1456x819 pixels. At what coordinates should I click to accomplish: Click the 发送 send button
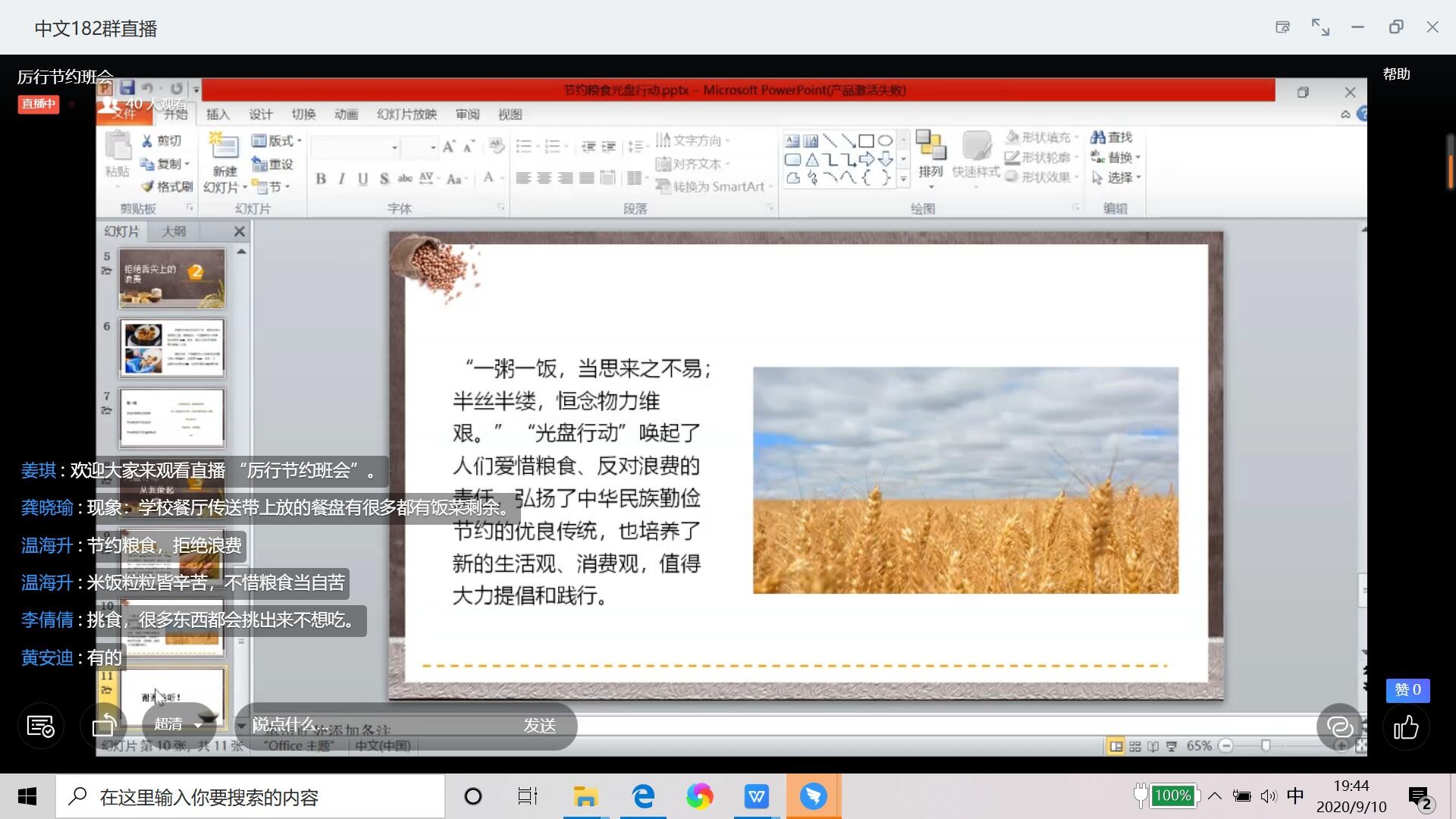(x=540, y=726)
